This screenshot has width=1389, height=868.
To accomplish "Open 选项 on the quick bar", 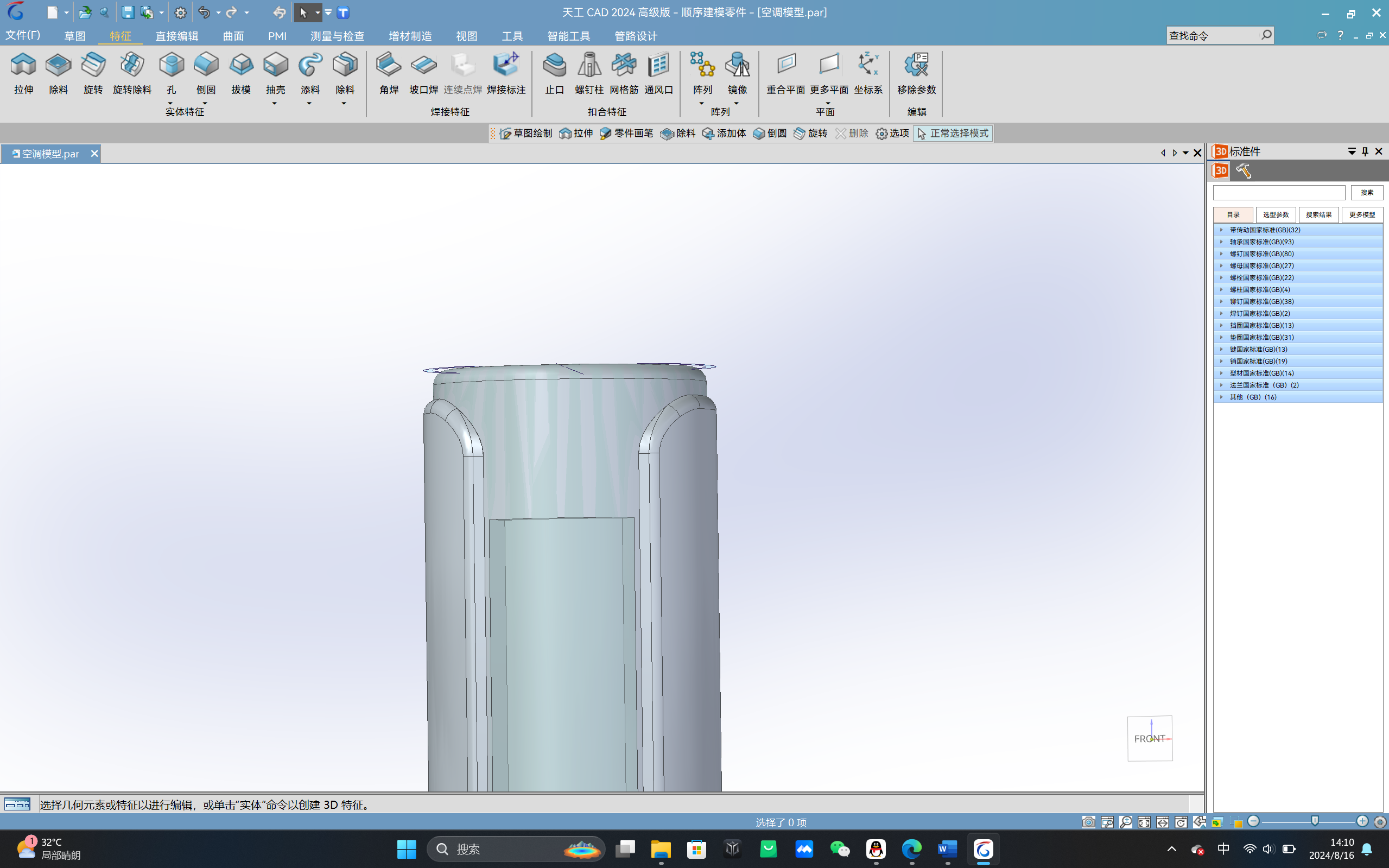I will (892, 133).
